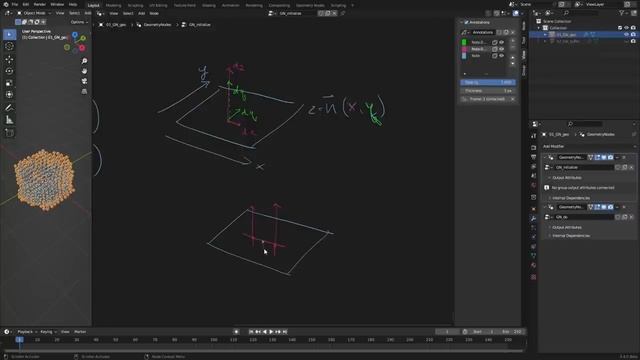The image size is (640, 360).
Task: Adjust the annotation Opacity slider
Action: pos(488,82)
